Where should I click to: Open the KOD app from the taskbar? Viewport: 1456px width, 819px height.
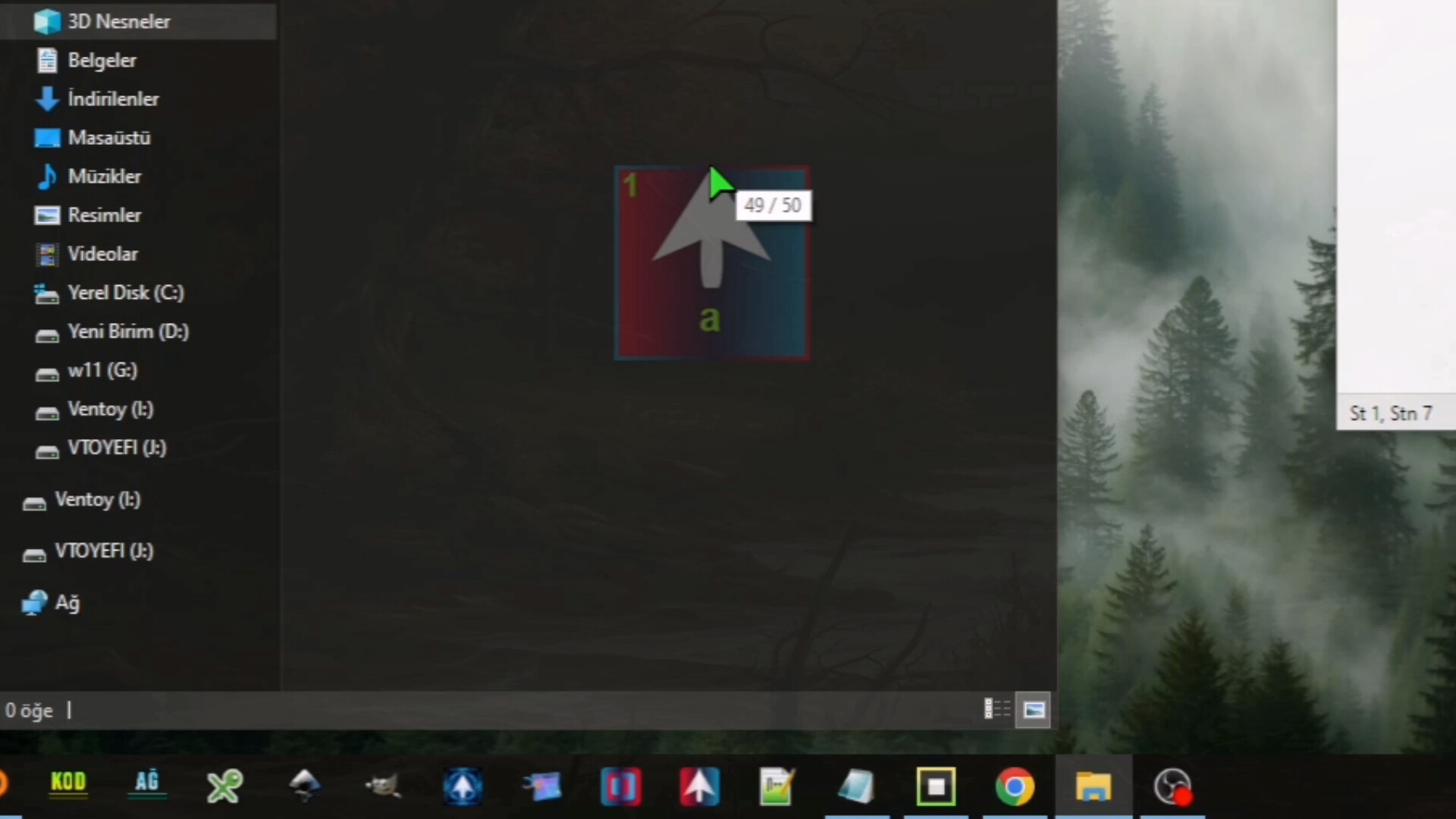pyautogui.click(x=67, y=786)
